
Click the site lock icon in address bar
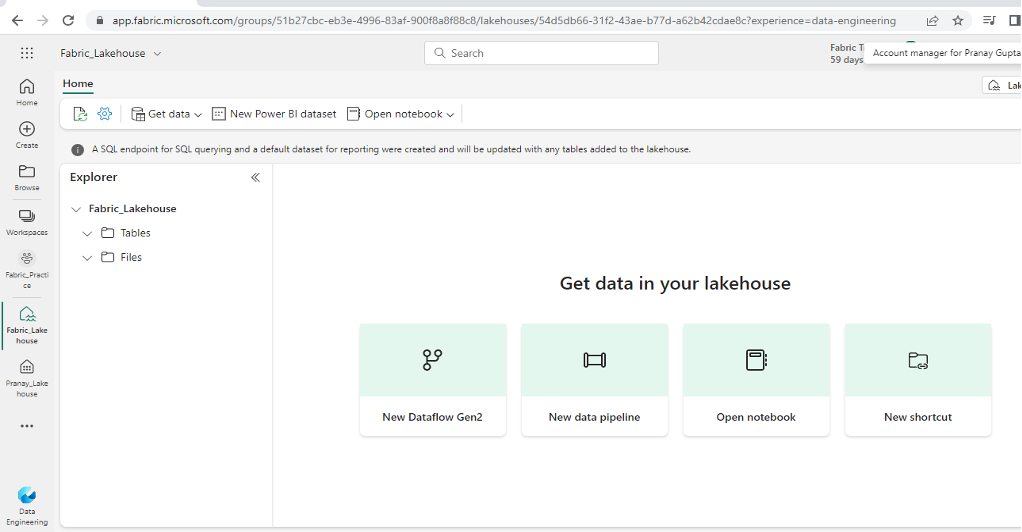pyautogui.click(x=100, y=20)
